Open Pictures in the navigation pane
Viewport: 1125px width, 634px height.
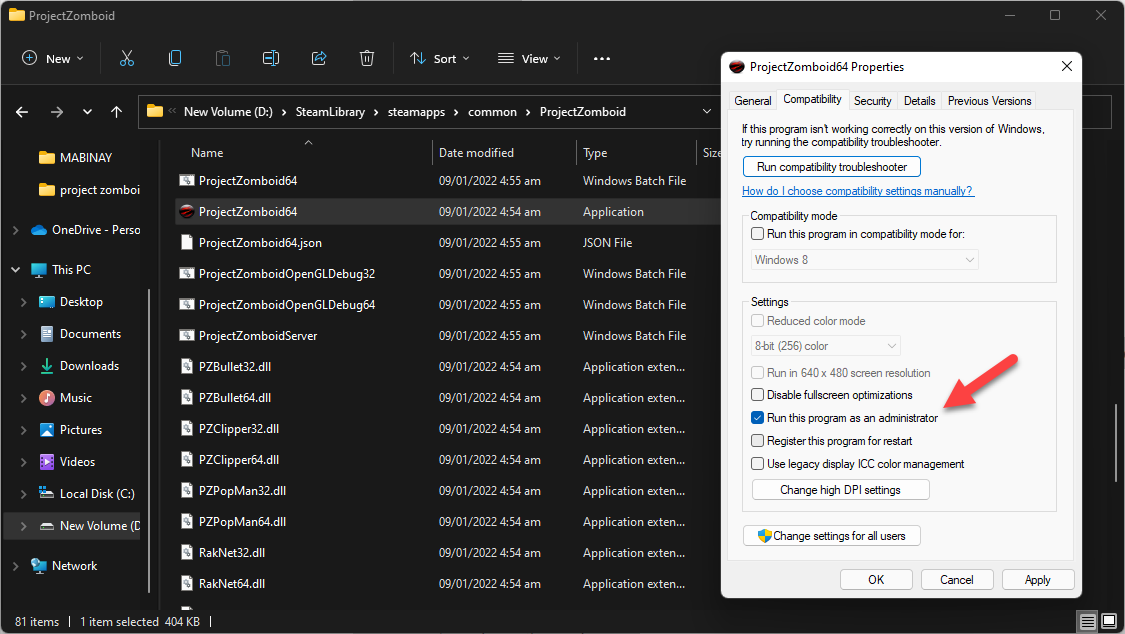point(81,430)
